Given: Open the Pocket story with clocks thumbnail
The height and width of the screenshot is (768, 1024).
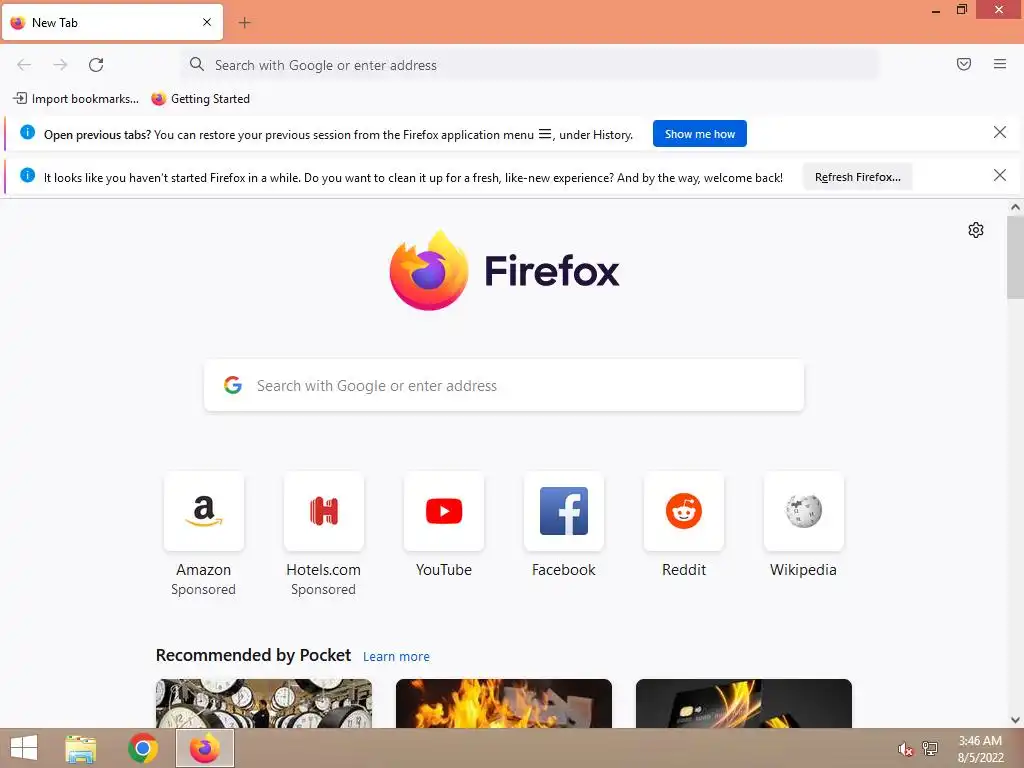Looking at the screenshot, I should 264,703.
